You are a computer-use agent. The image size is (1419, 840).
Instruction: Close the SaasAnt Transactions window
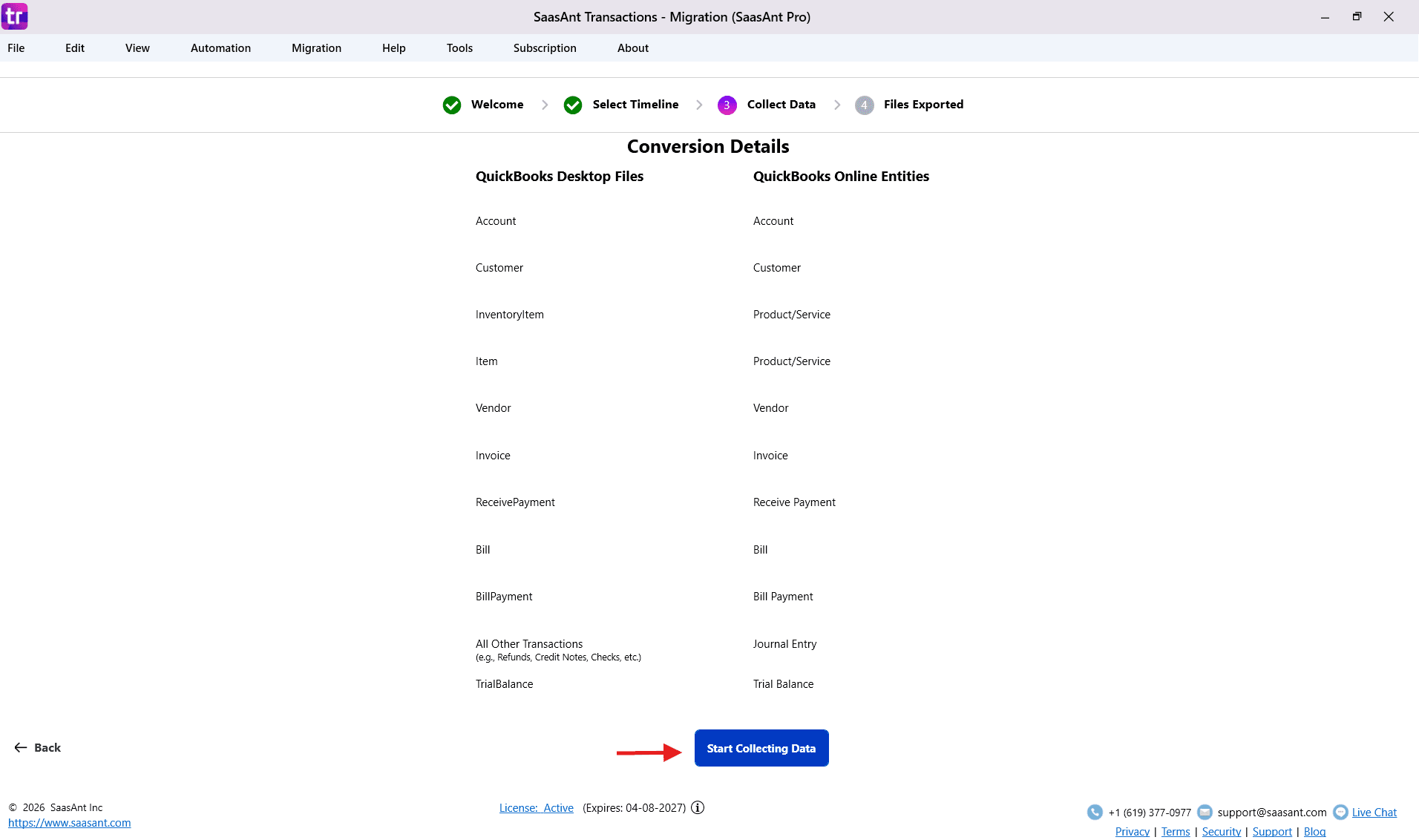[1389, 16]
